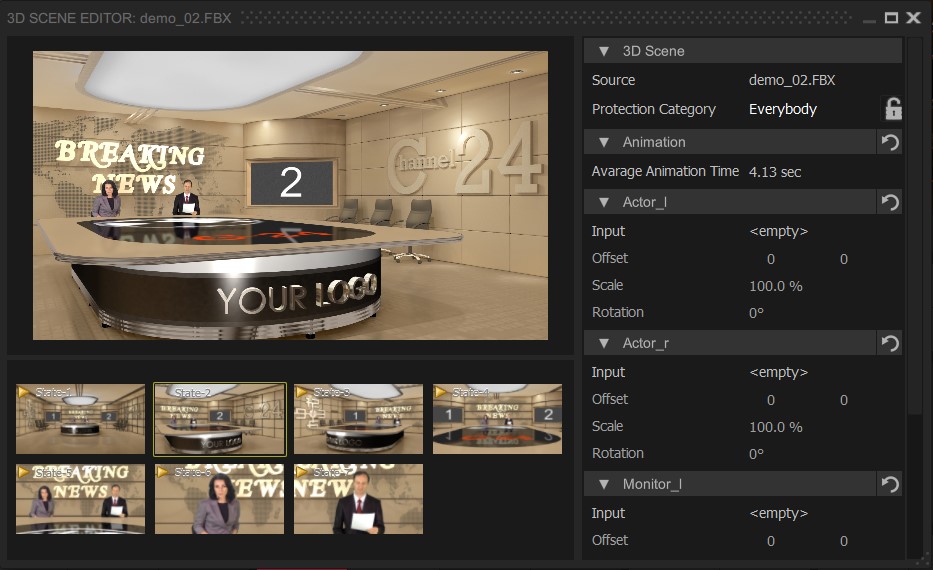Collapse the Actor_l section triangle

pos(604,202)
